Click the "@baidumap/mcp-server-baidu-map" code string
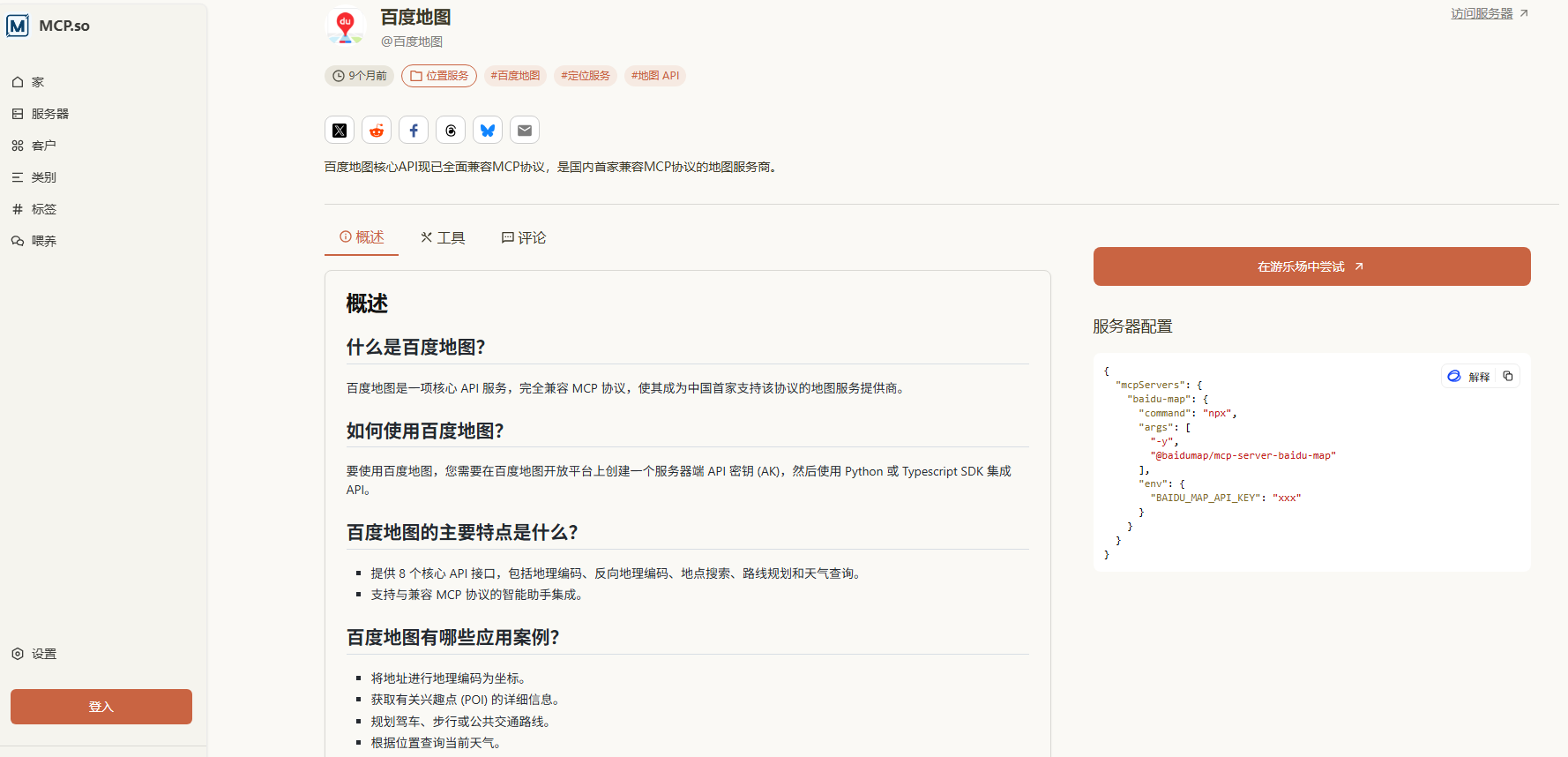The height and width of the screenshot is (757, 1568). pyautogui.click(x=1243, y=456)
